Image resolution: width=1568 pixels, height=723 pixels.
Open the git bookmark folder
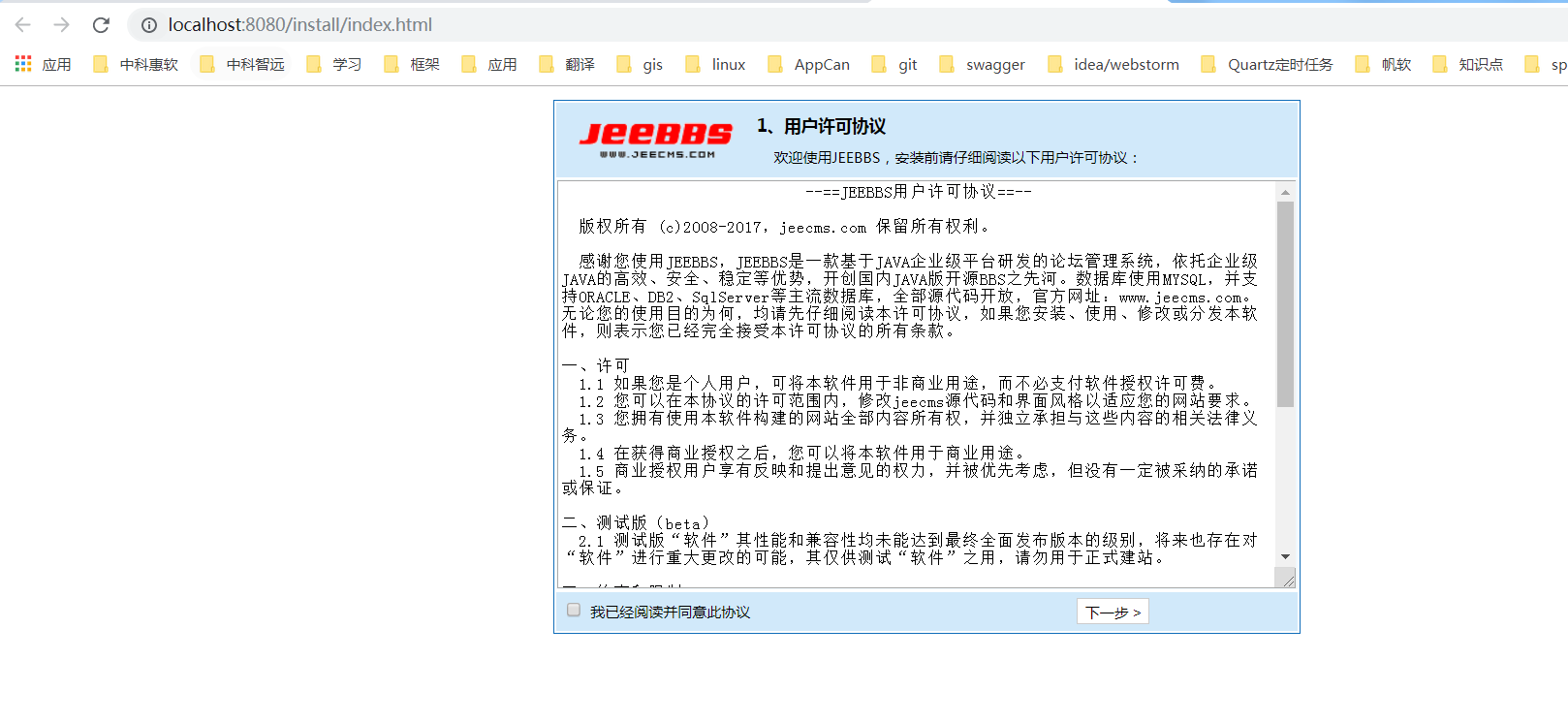[895, 64]
